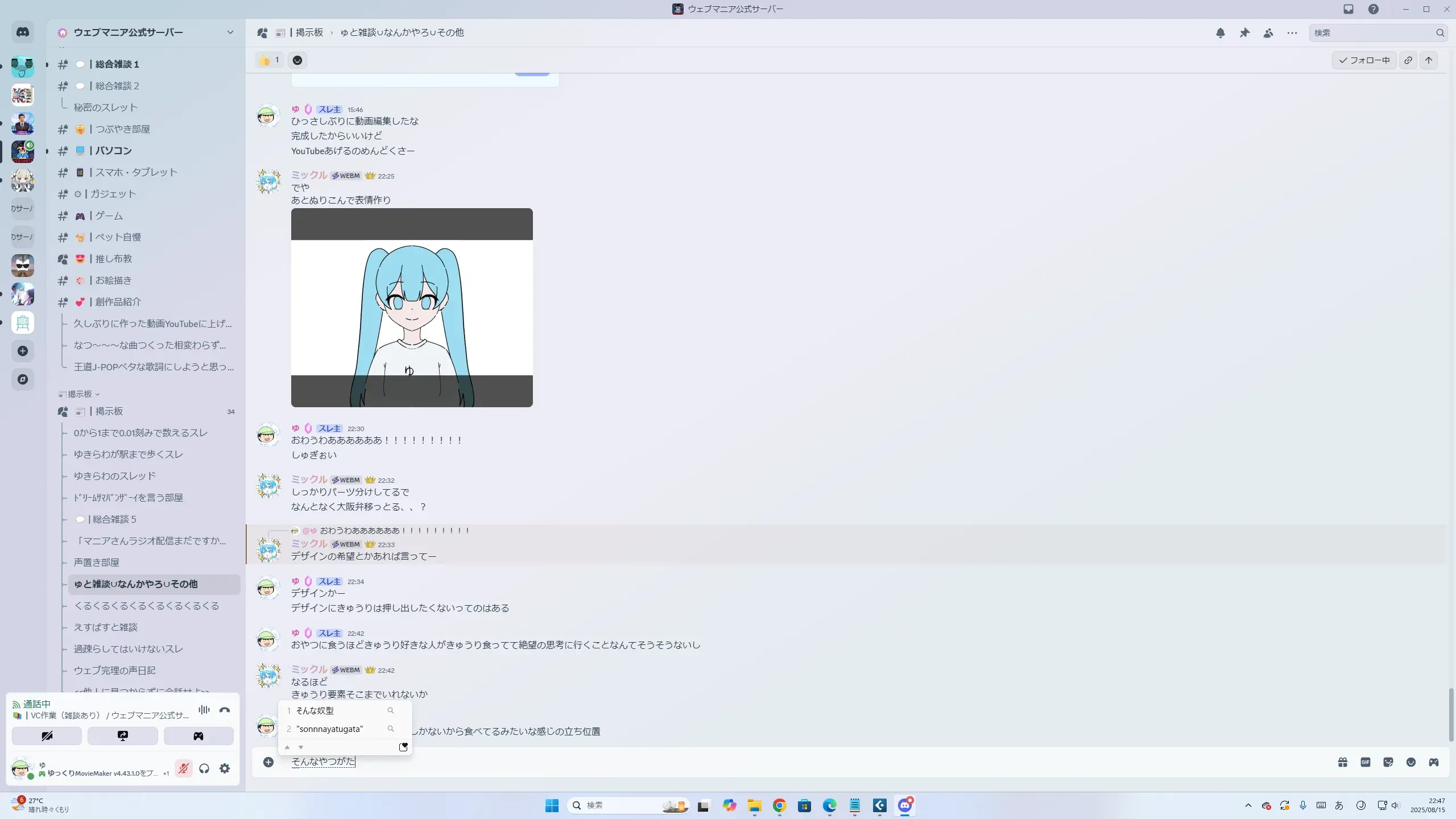Open user settings gear icon
Viewport: 1456px width, 819px height.
pyautogui.click(x=225, y=768)
